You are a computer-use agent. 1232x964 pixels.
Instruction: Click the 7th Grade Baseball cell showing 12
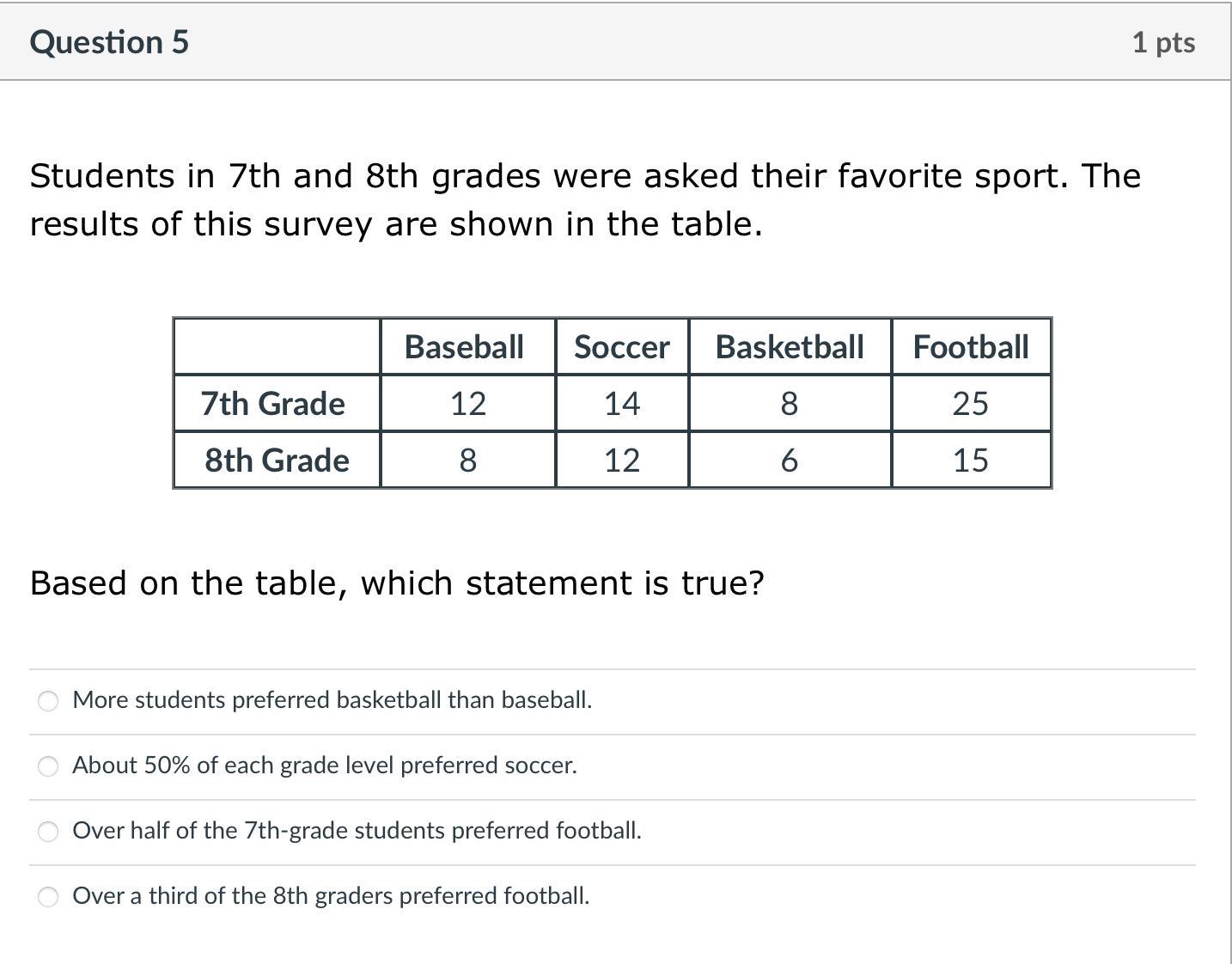coord(467,404)
